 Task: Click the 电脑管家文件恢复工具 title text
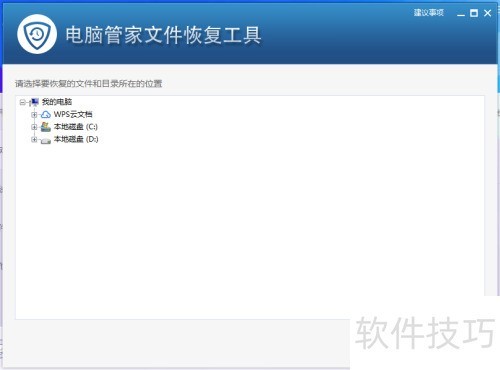[x=163, y=35]
